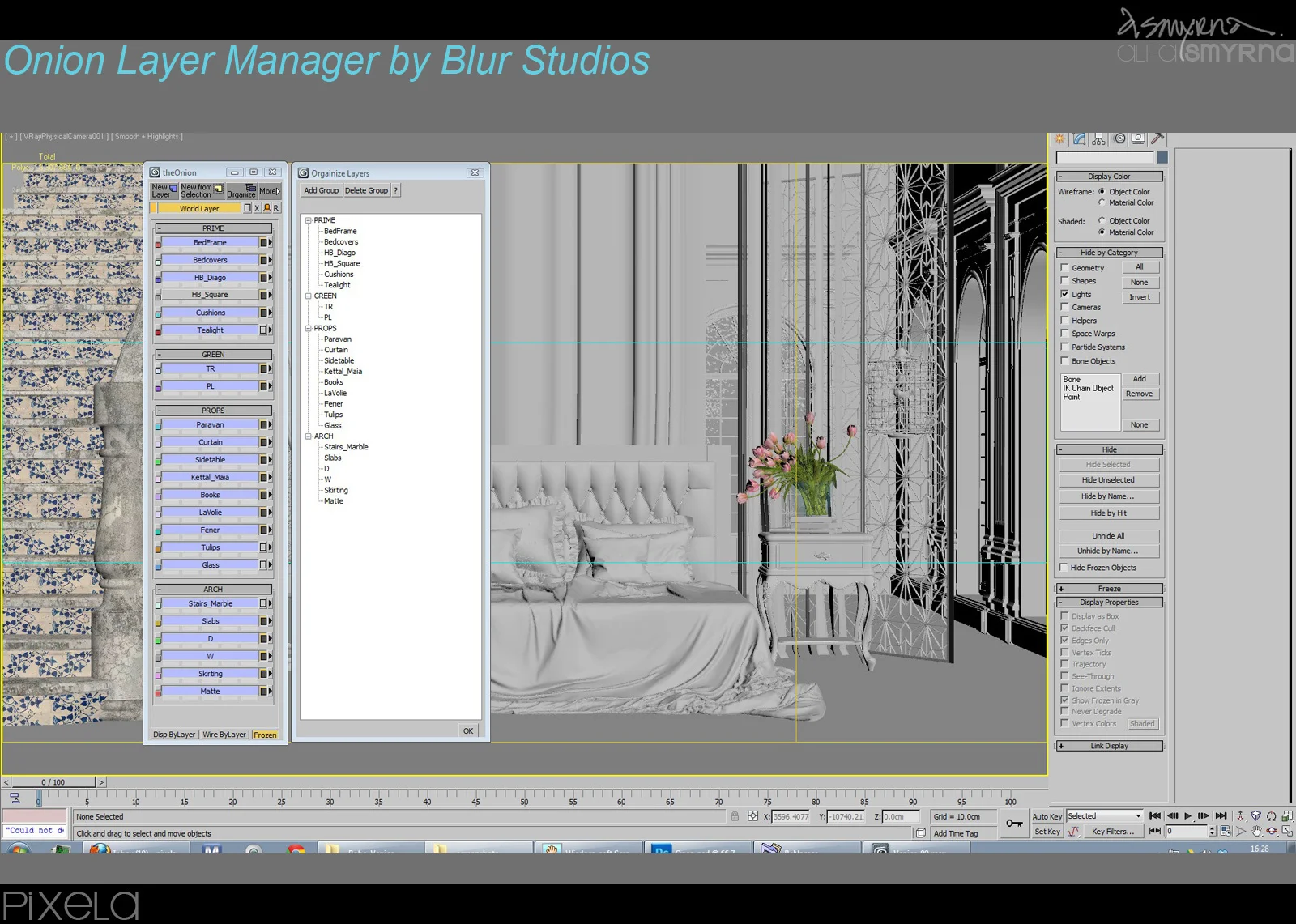
Task: Step back to the previous frame
Action: (x=1172, y=815)
